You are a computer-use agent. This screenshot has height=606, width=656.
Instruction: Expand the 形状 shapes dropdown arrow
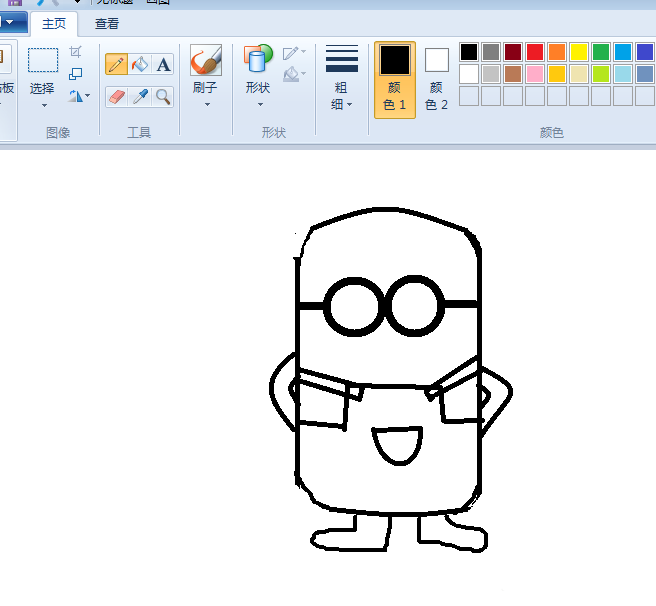point(260,105)
